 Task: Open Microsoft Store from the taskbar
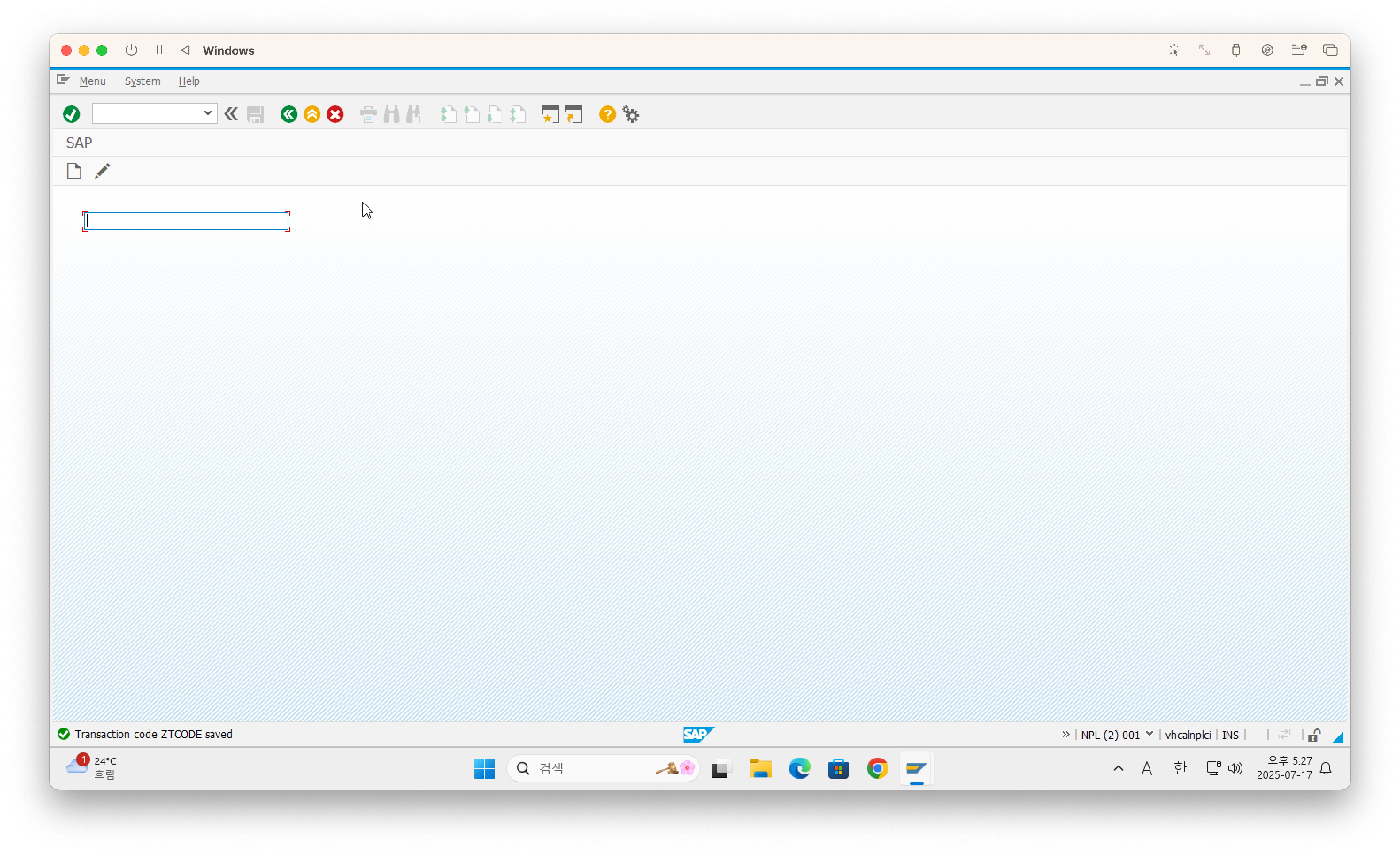[838, 768]
